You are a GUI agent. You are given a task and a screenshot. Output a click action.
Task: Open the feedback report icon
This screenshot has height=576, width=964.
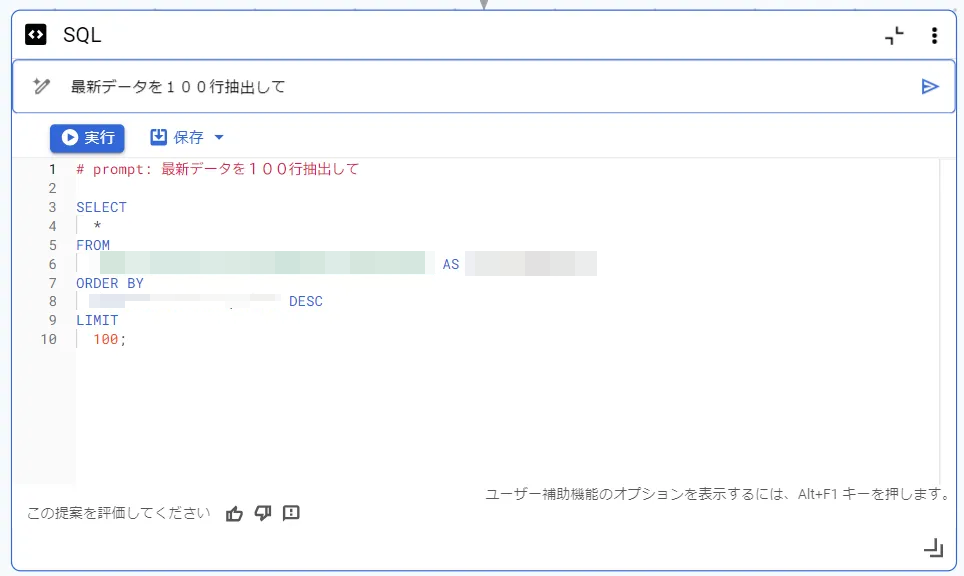pos(290,512)
